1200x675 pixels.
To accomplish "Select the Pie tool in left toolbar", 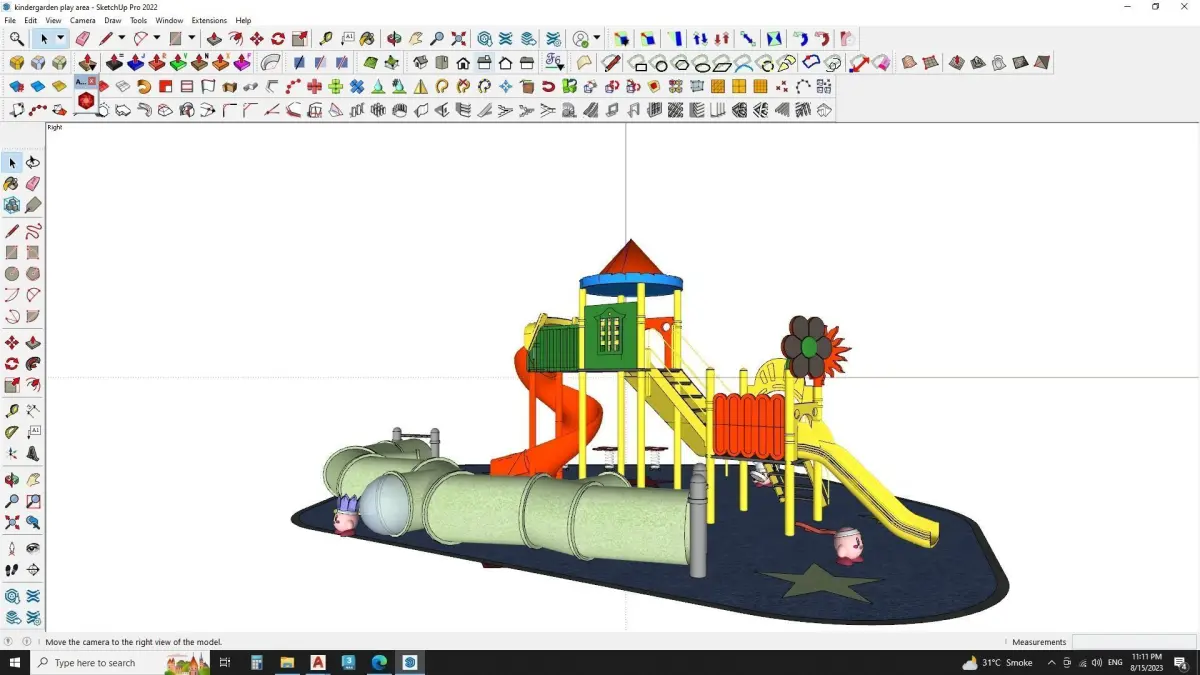I will click(33, 316).
